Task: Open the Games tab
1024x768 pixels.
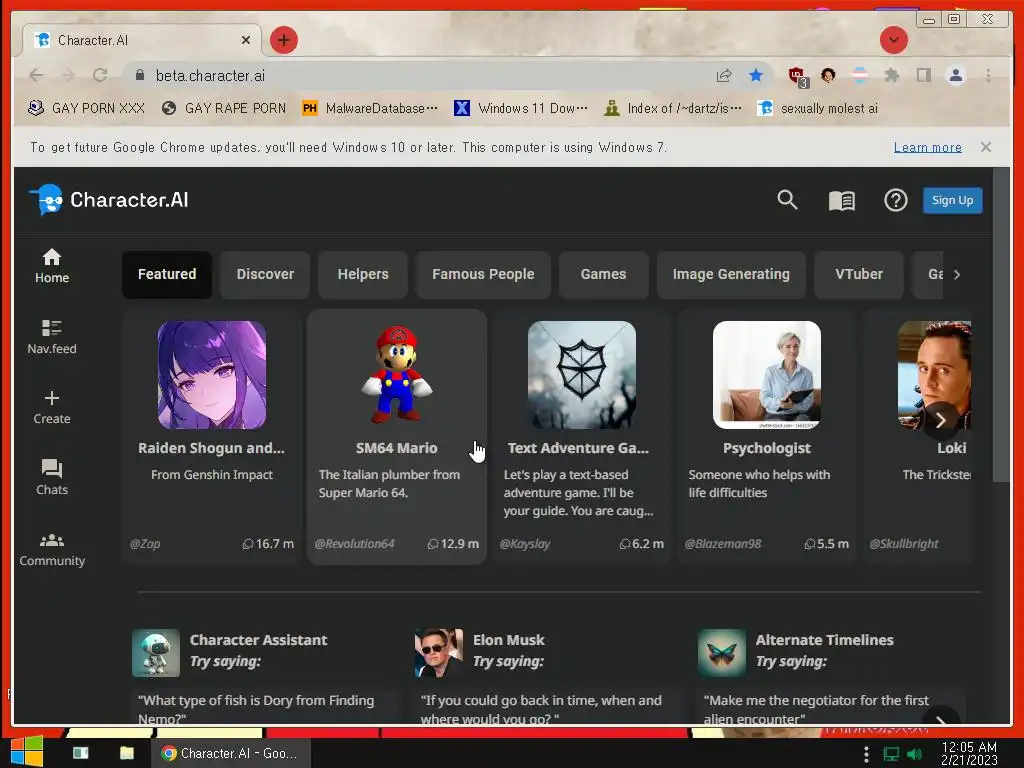Action: [603, 274]
